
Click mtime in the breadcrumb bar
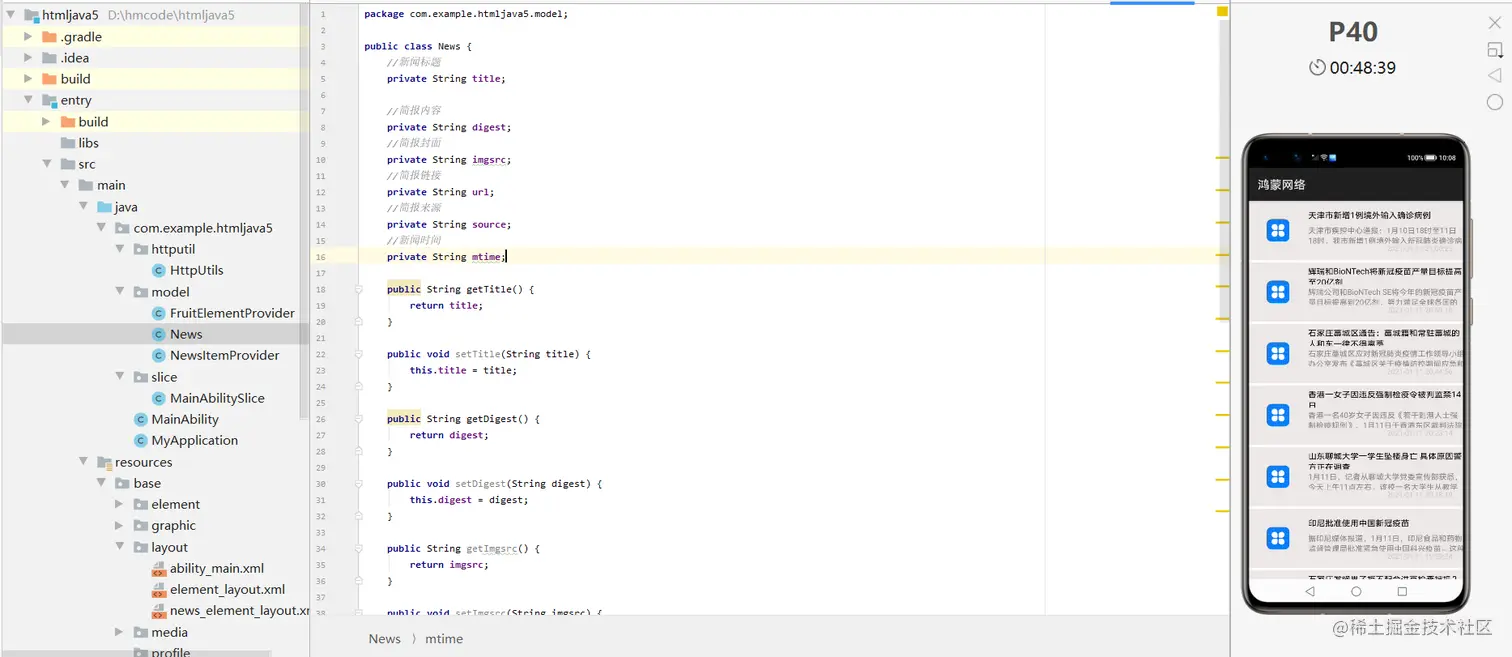click(444, 639)
